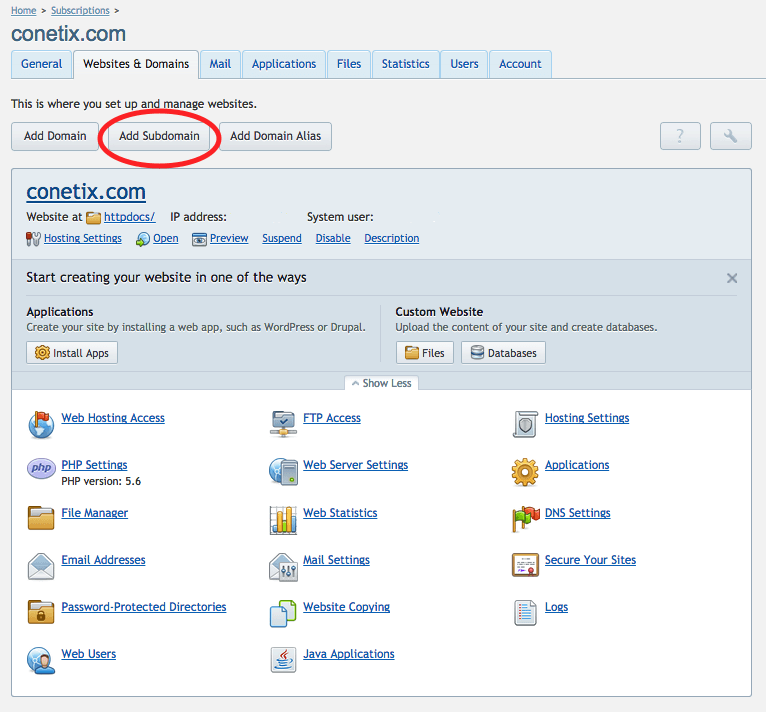Click the folder icon beside httpdocs/

(93, 217)
